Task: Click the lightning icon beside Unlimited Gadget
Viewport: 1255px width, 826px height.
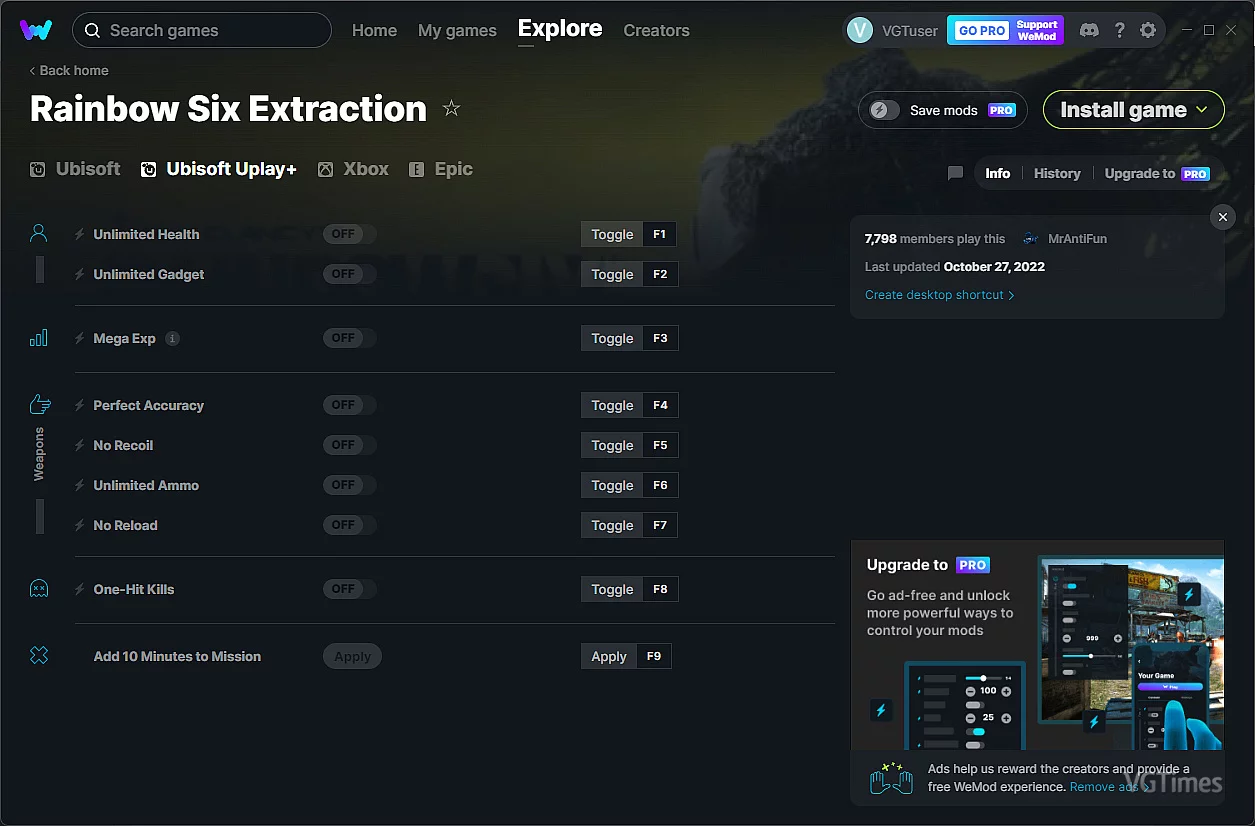Action: (x=80, y=274)
